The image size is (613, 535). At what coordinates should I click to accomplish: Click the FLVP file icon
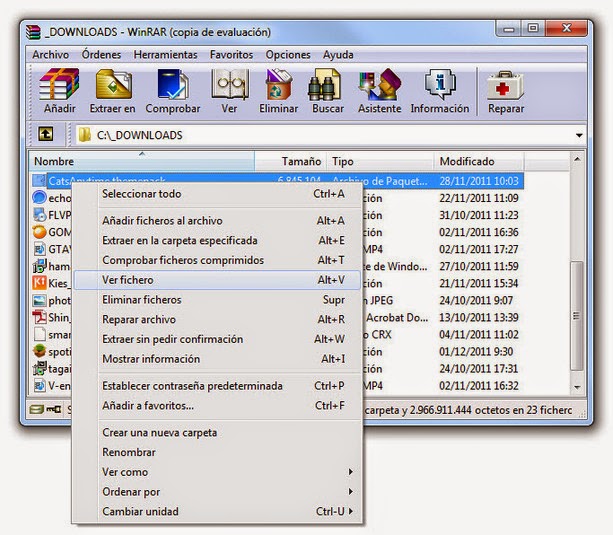39,214
